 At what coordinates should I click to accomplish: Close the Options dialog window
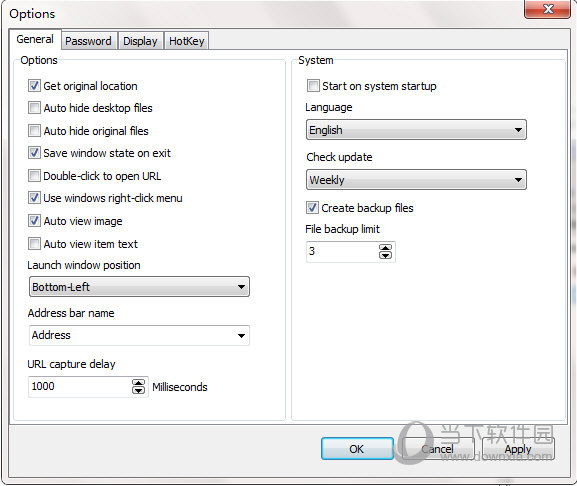click(548, 9)
